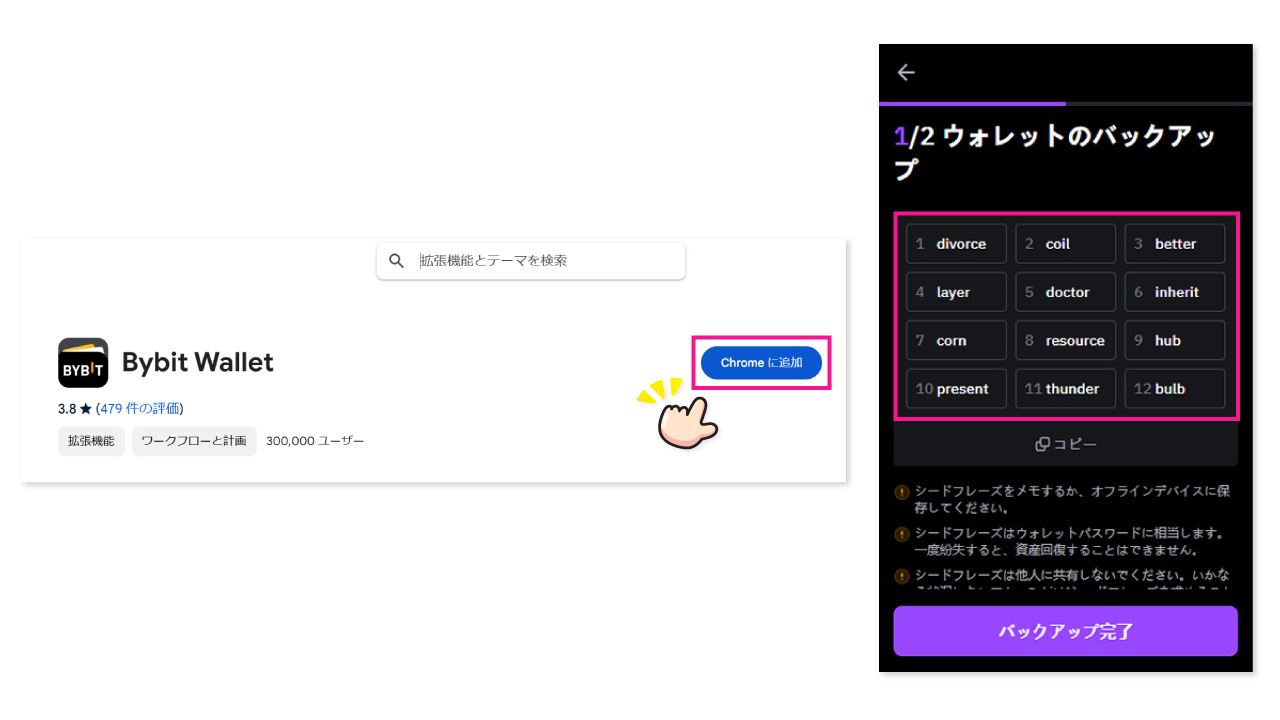Click the warning icon beside 他人に共有しないでください
The image size is (1280, 720).
[902, 576]
